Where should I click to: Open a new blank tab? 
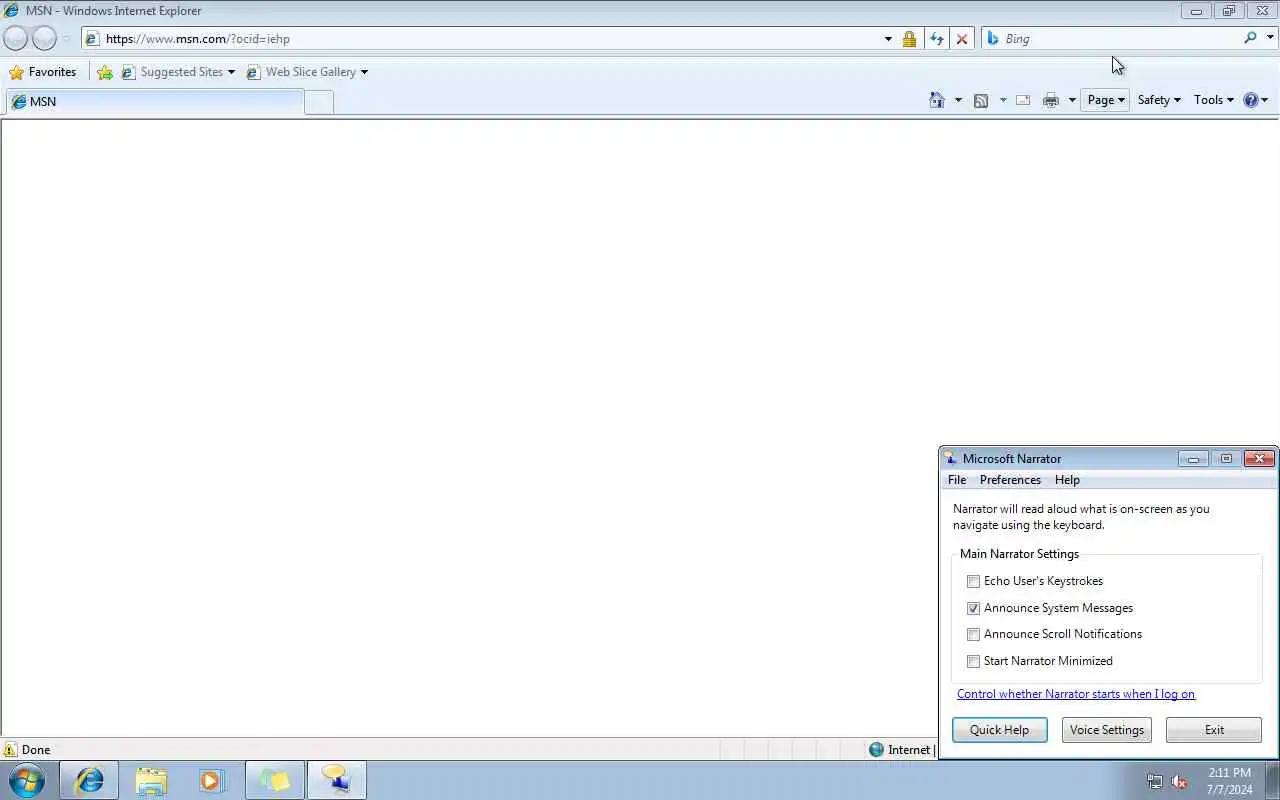click(x=318, y=102)
